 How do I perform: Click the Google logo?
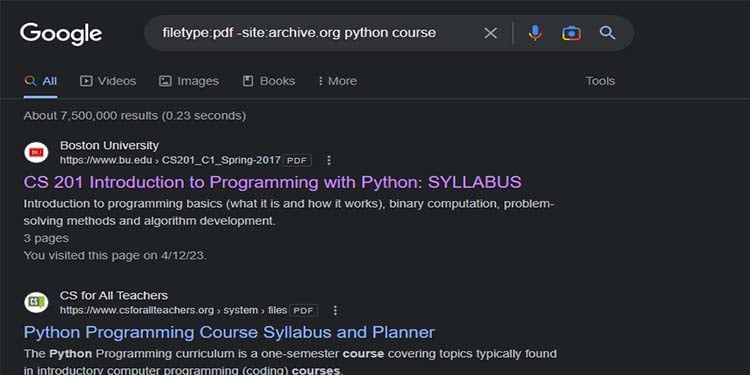tap(61, 34)
